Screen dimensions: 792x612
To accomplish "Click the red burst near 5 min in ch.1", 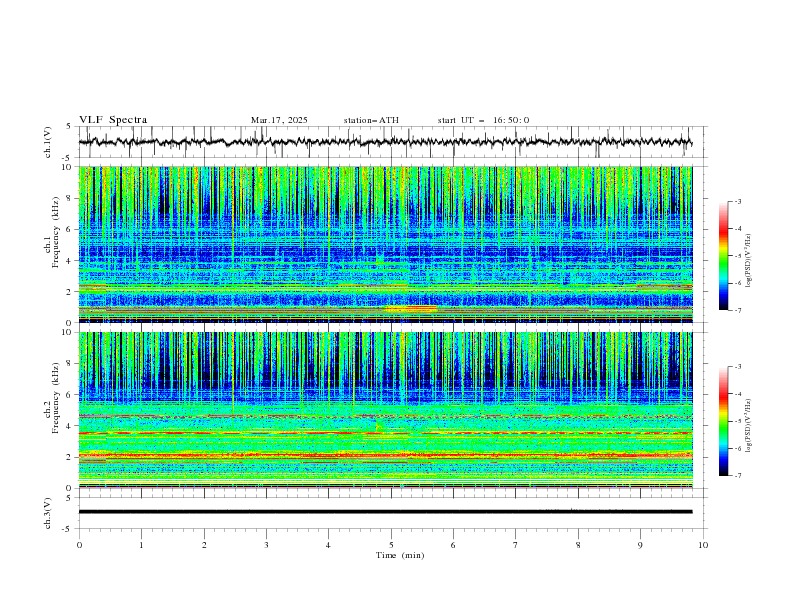I will click(x=411, y=308).
